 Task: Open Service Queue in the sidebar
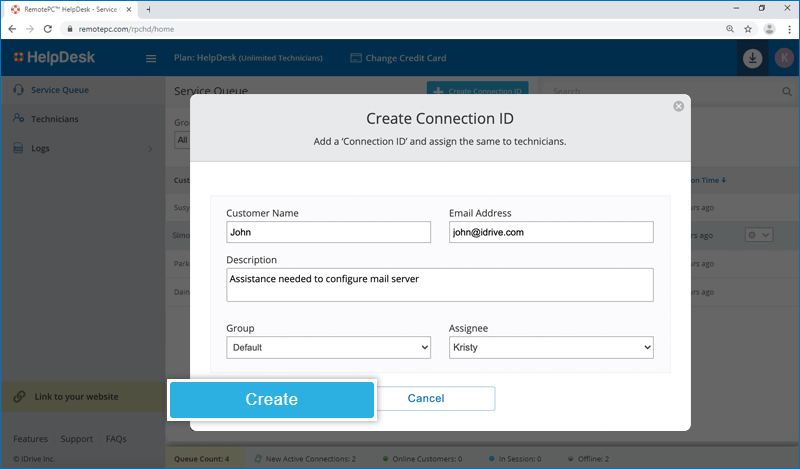coord(60,90)
